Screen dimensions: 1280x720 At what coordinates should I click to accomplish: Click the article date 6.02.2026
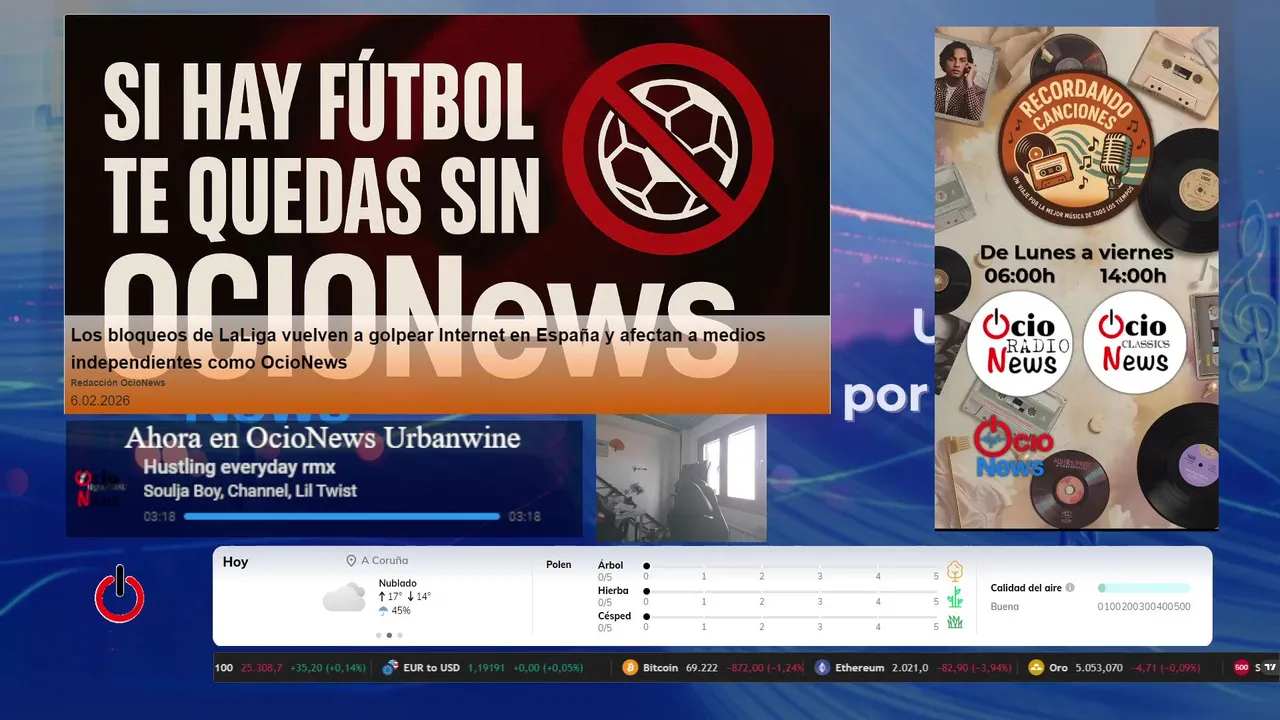click(x=100, y=401)
